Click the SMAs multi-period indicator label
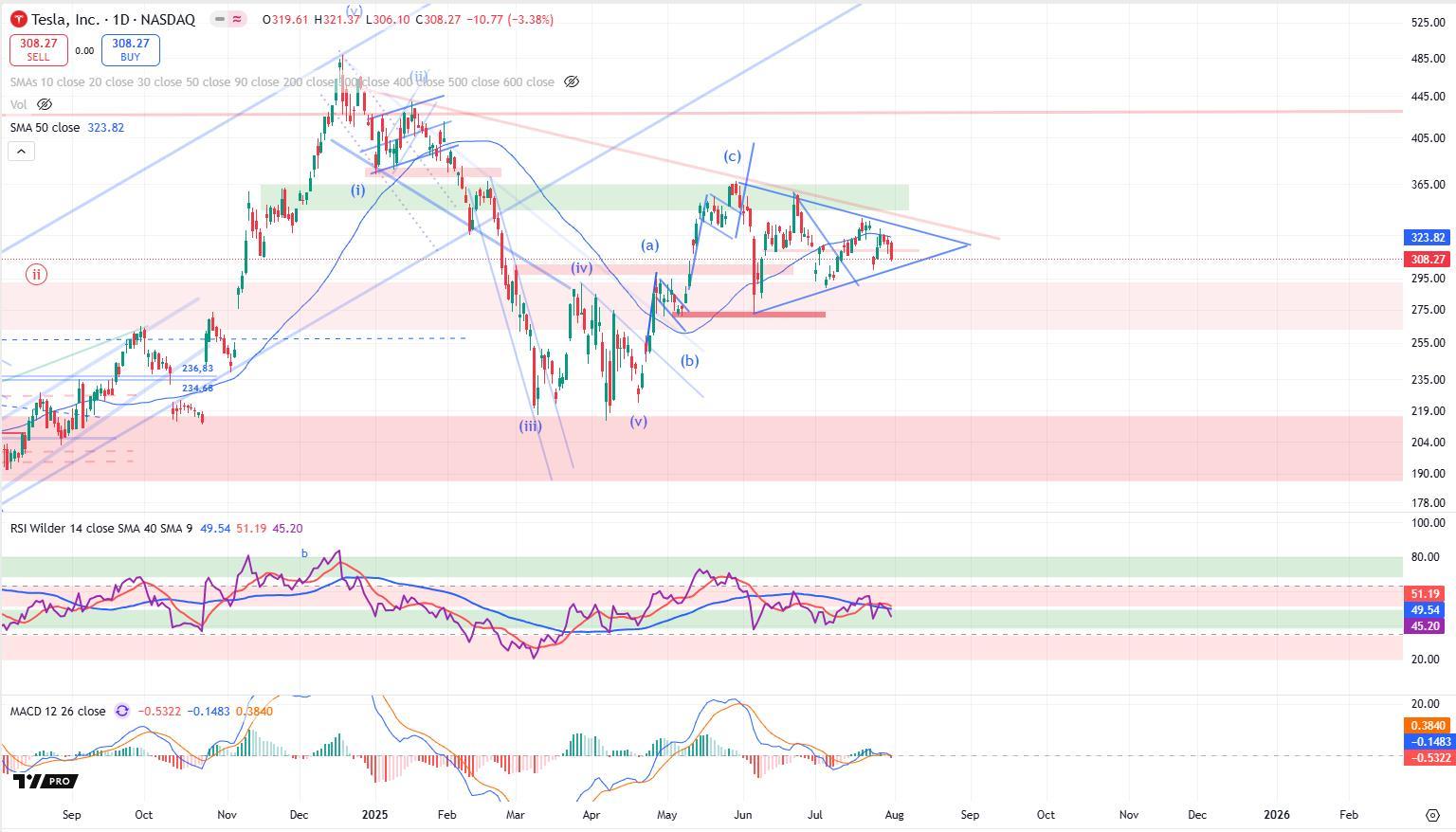This screenshot has width=1456, height=832. [282, 81]
